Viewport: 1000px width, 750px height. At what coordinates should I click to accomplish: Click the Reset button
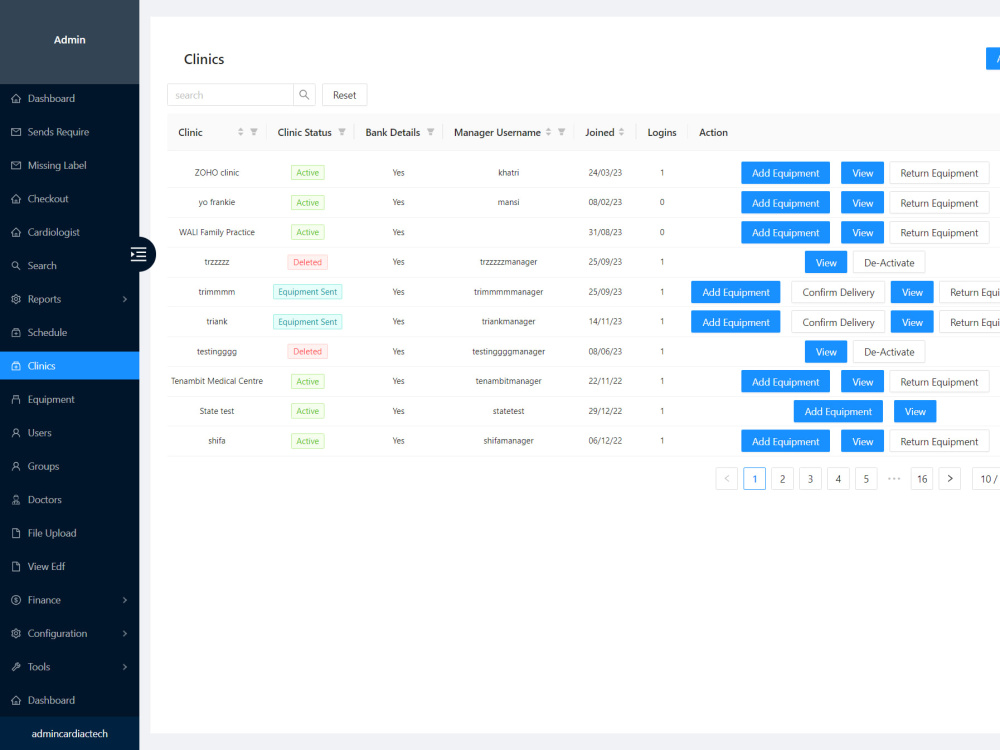click(344, 95)
